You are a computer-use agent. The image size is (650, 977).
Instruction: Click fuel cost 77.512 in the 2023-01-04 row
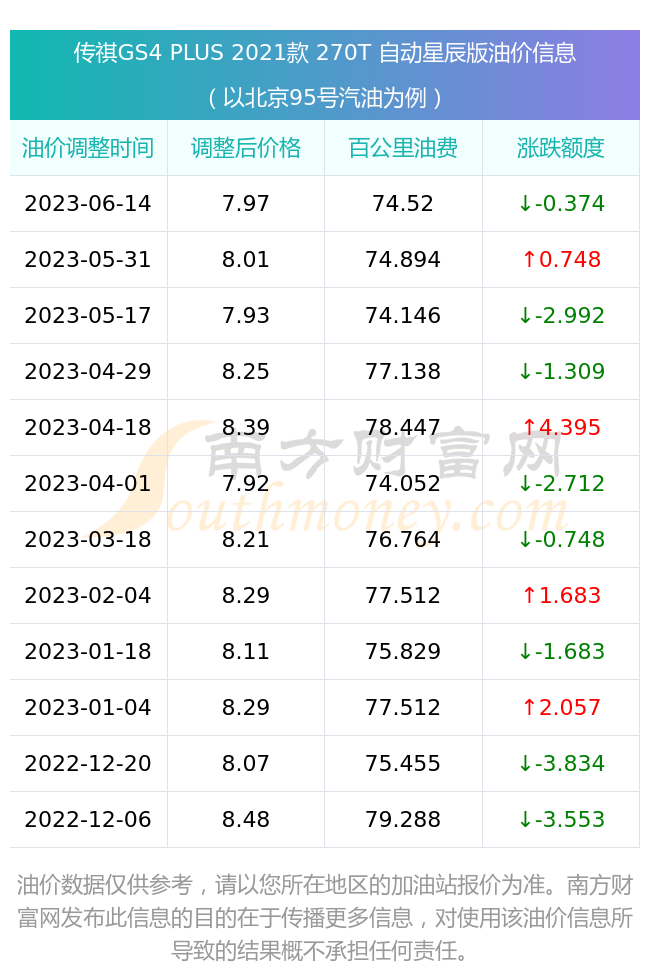(x=403, y=708)
